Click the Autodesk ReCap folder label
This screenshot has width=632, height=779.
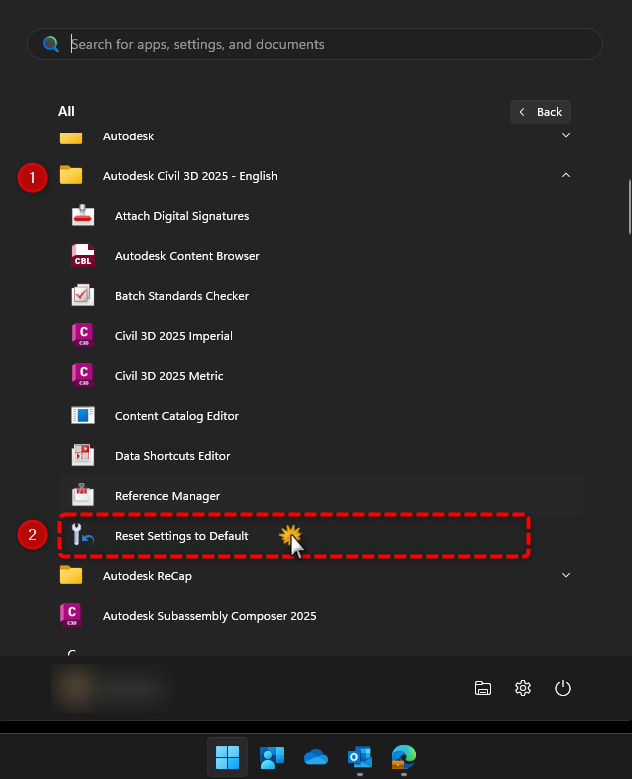tap(147, 576)
